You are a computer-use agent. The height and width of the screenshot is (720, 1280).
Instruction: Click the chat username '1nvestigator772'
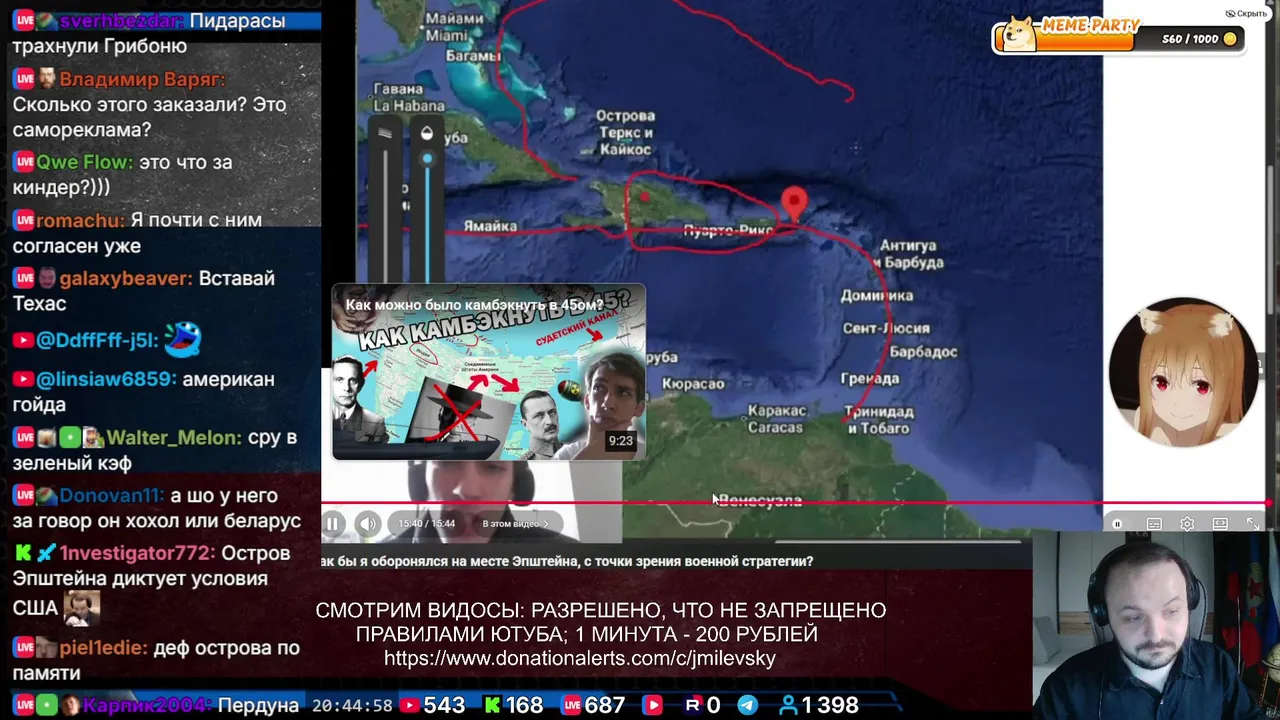click(x=137, y=553)
